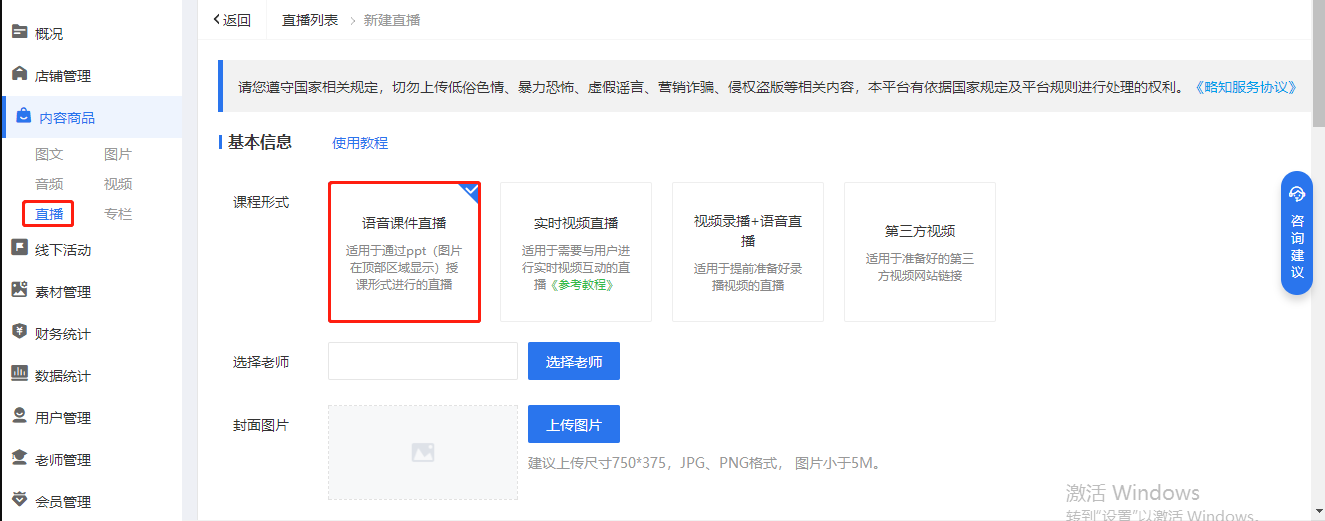Click the 老师管理 graduation cap icon
The image size is (1325, 521).
click(19, 458)
